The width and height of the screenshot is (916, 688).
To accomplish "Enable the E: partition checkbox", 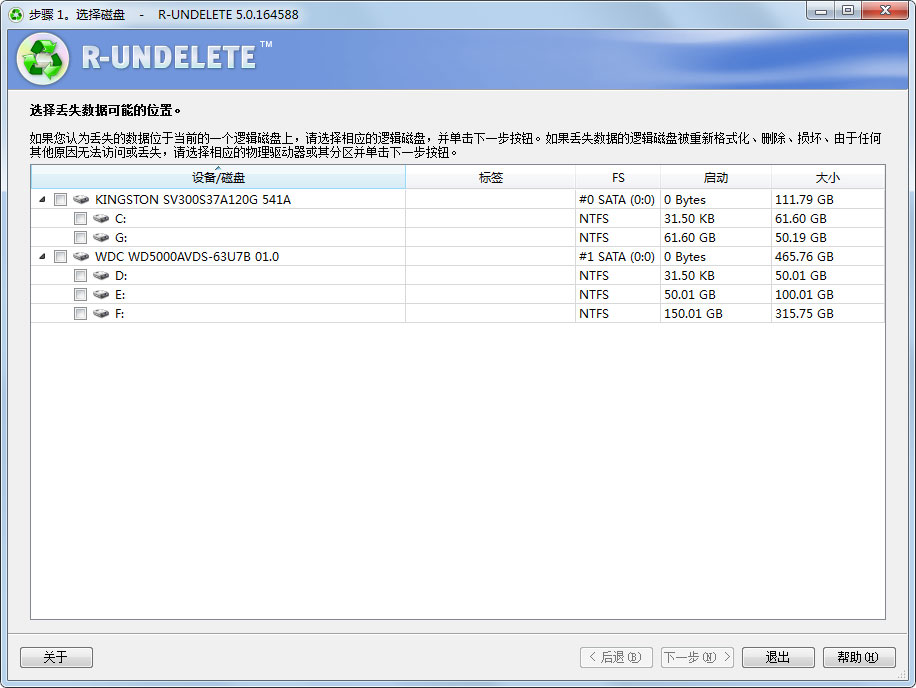I will 80,294.
